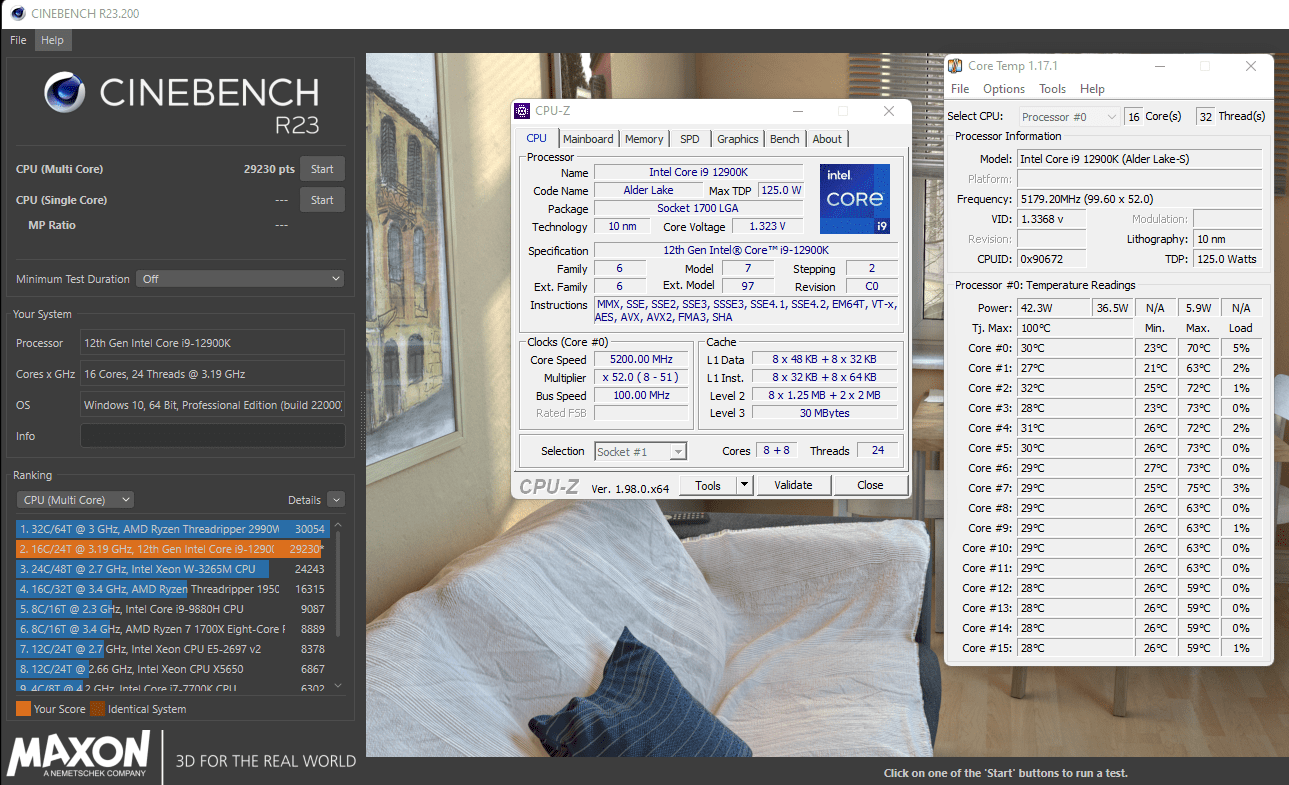Image resolution: width=1289 pixels, height=785 pixels.
Task: Select the Threadripper 2990W ranking row
Action: click(x=172, y=529)
